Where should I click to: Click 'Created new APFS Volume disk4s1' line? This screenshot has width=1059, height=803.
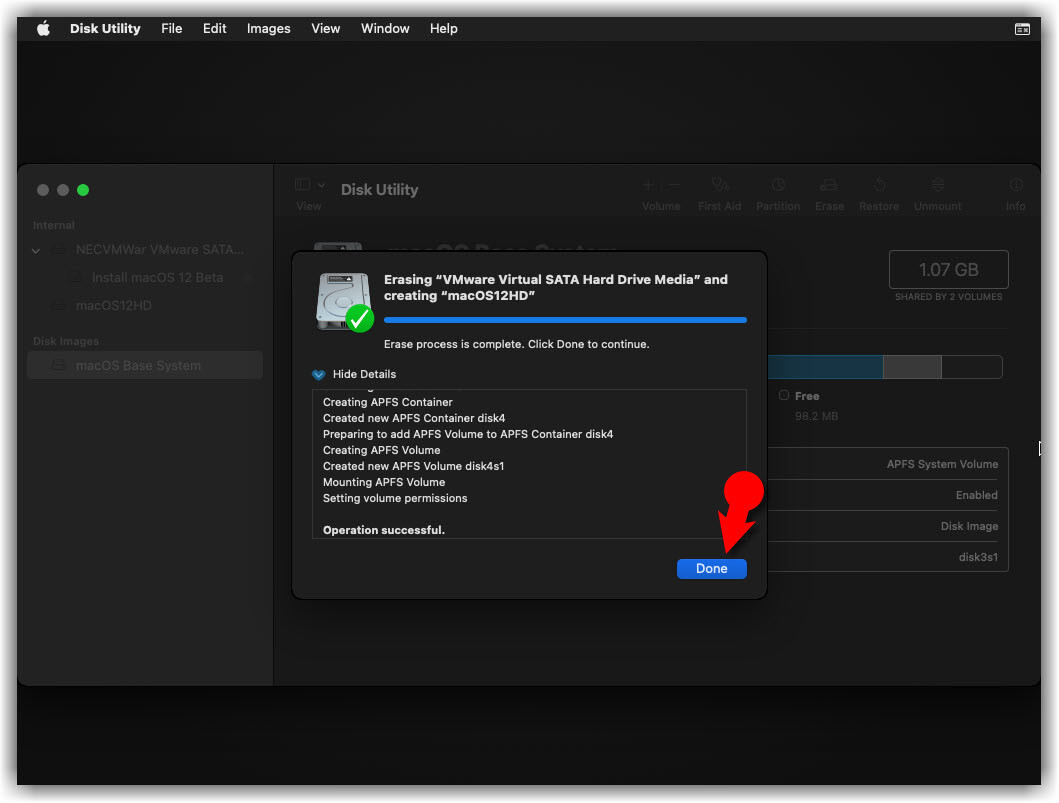tap(413, 466)
